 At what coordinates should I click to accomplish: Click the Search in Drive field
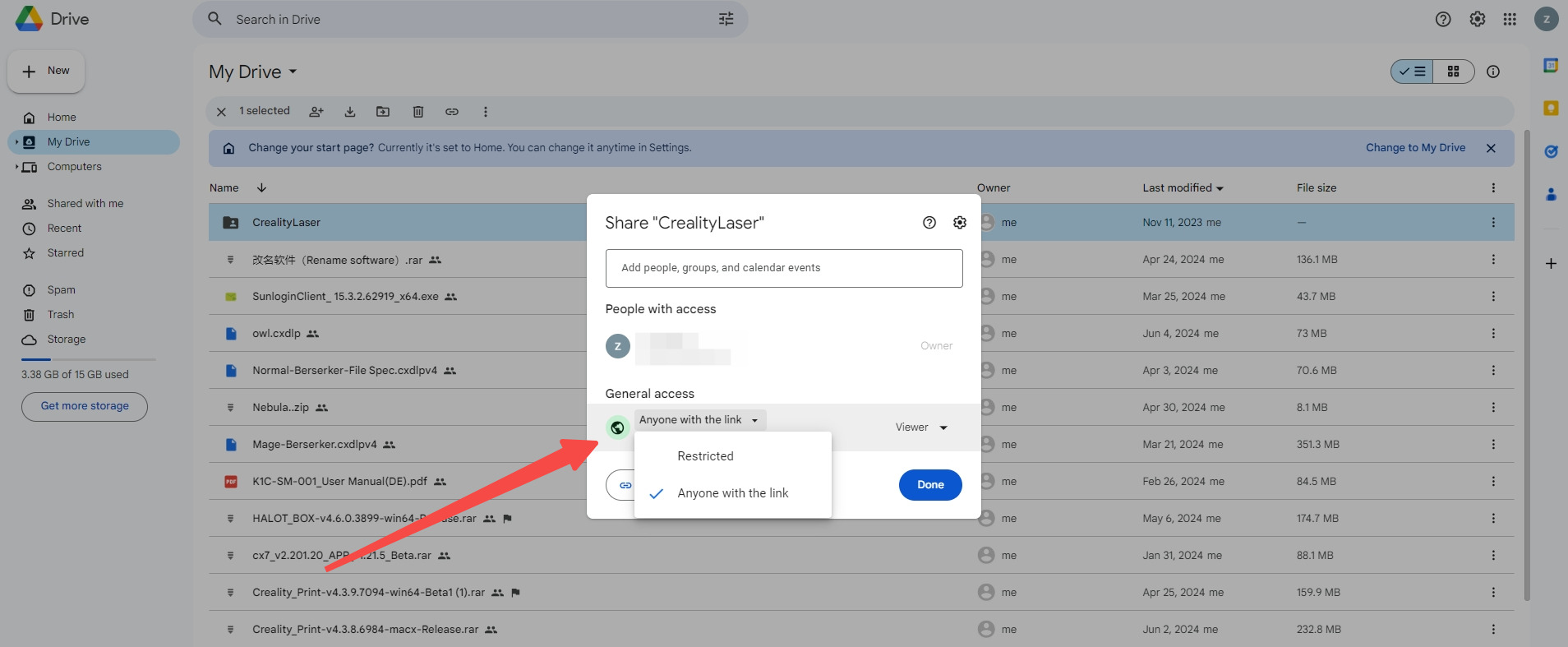(470, 19)
